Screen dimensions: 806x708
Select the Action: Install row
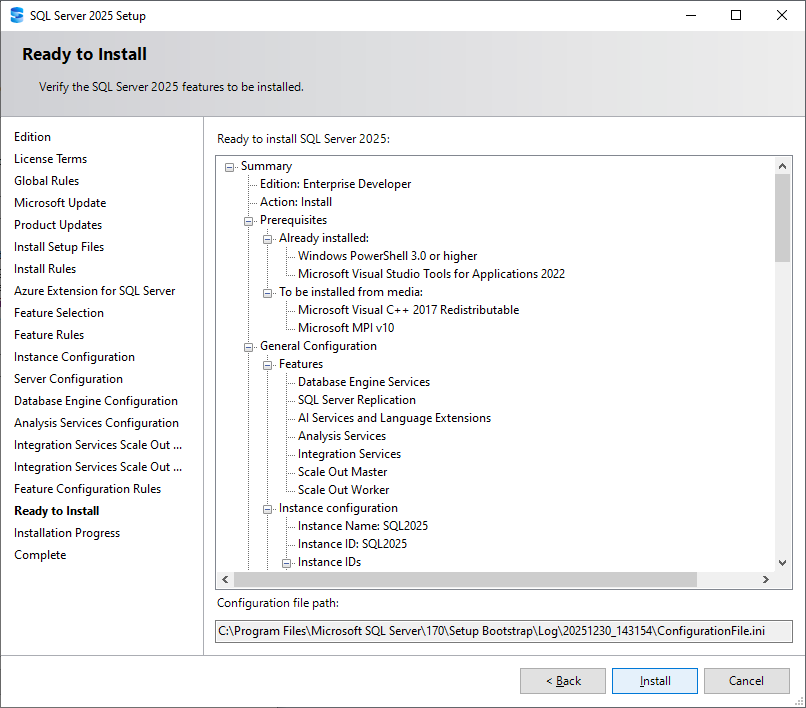[x=296, y=202]
